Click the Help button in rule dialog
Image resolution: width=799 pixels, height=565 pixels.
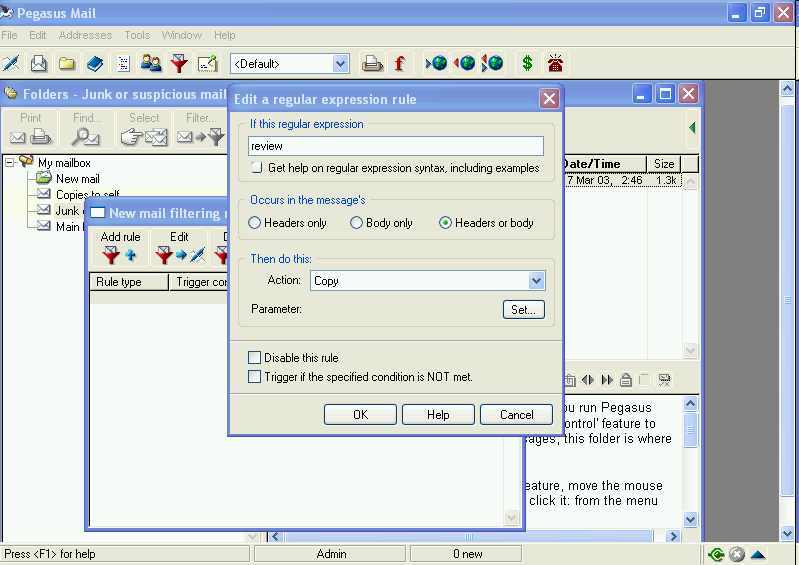[x=438, y=415]
